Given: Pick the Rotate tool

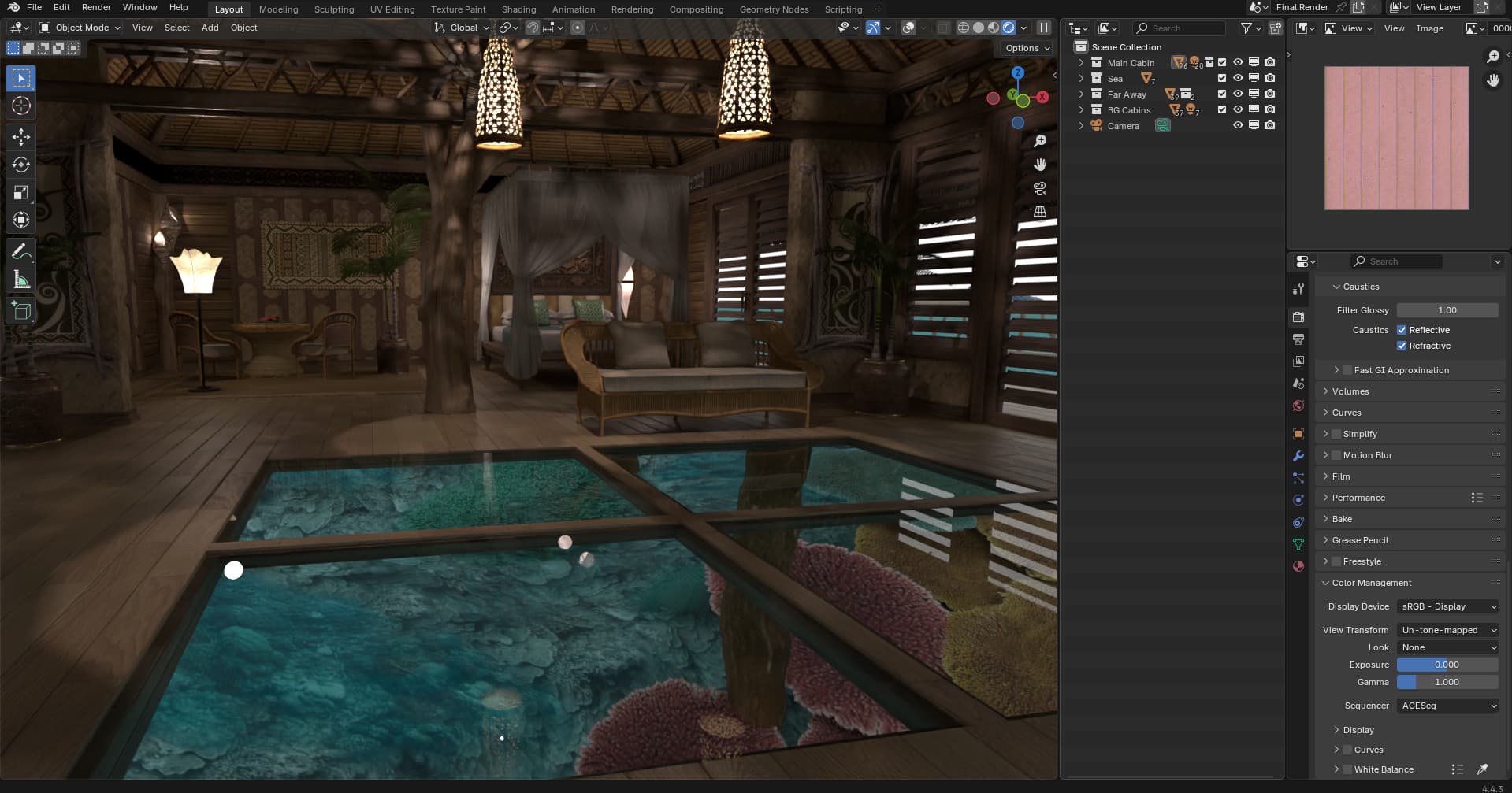Looking at the screenshot, I should [x=21, y=165].
